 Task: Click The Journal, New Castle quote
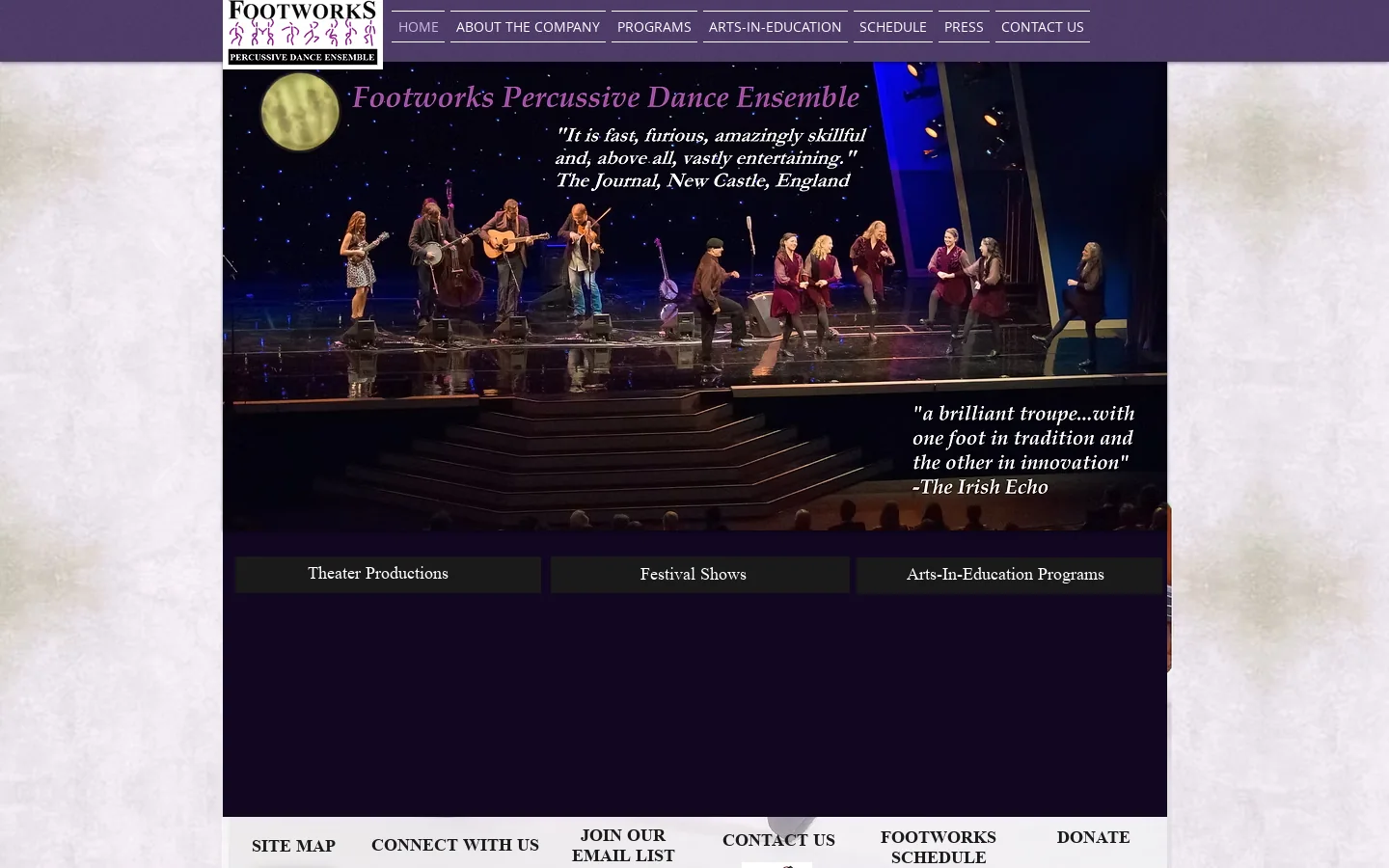[710, 158]
